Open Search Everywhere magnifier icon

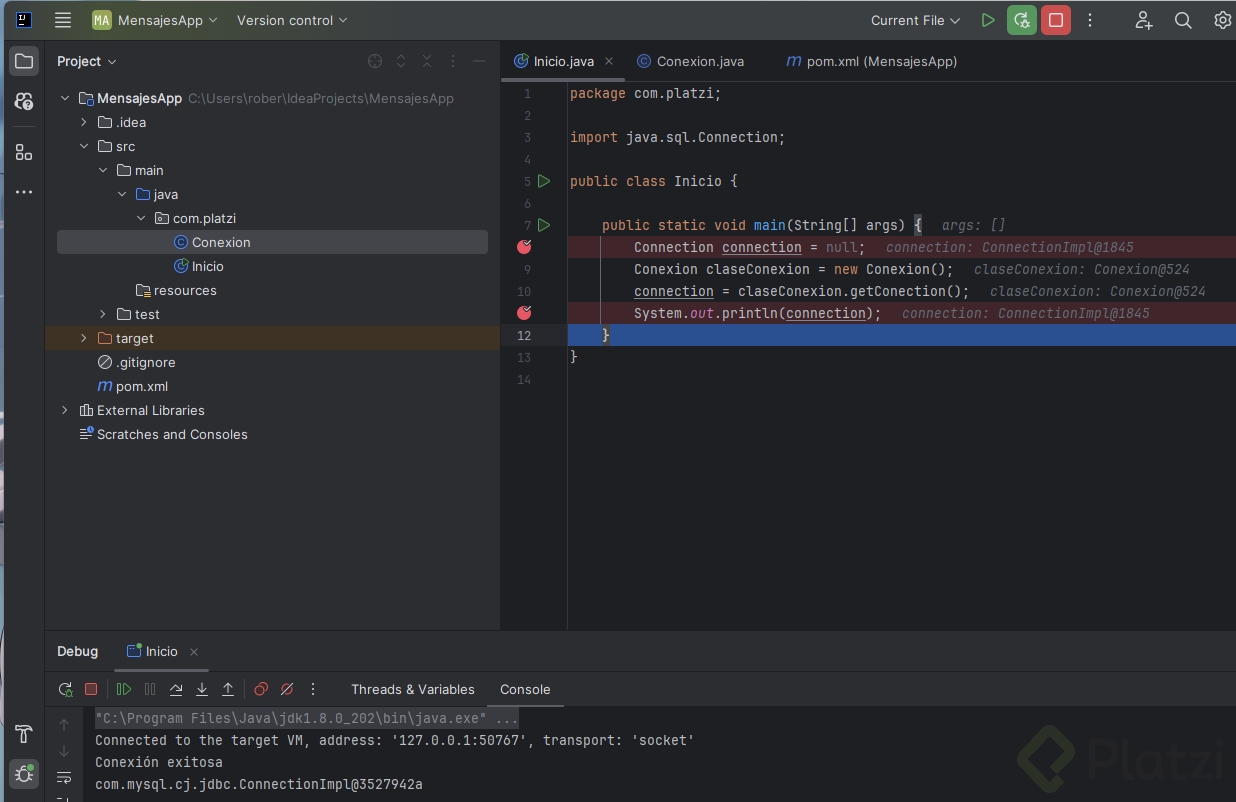coord(1183,20)
